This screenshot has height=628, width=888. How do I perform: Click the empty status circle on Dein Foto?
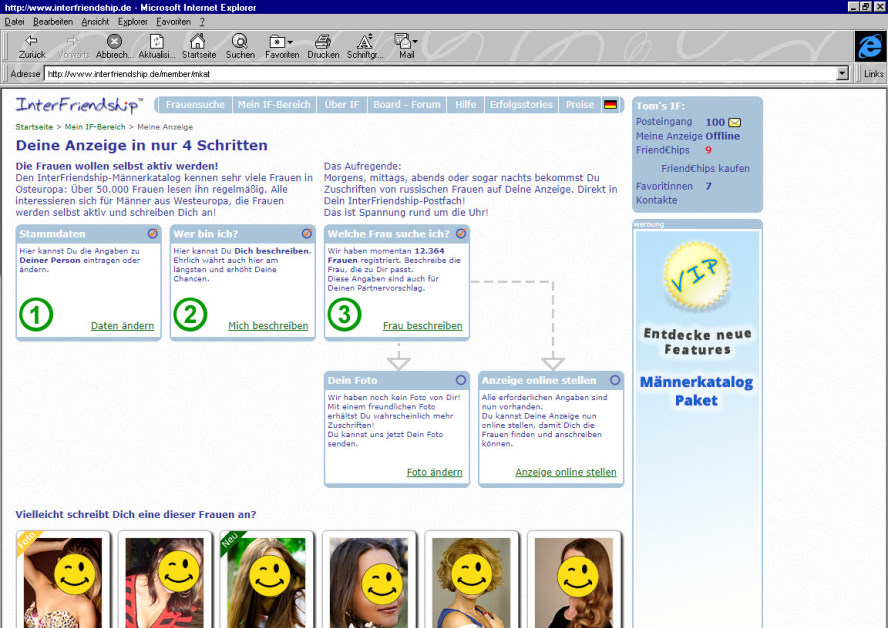[461, 380]
